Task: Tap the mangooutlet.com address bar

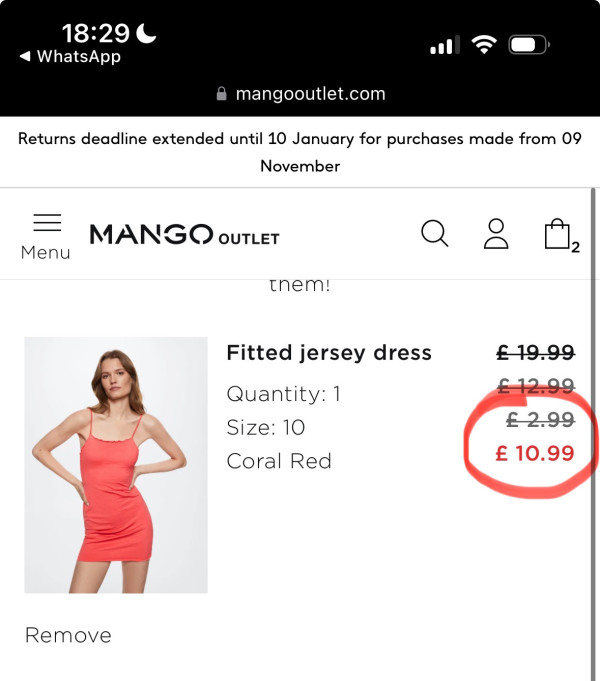Action: tap(310, 94)
